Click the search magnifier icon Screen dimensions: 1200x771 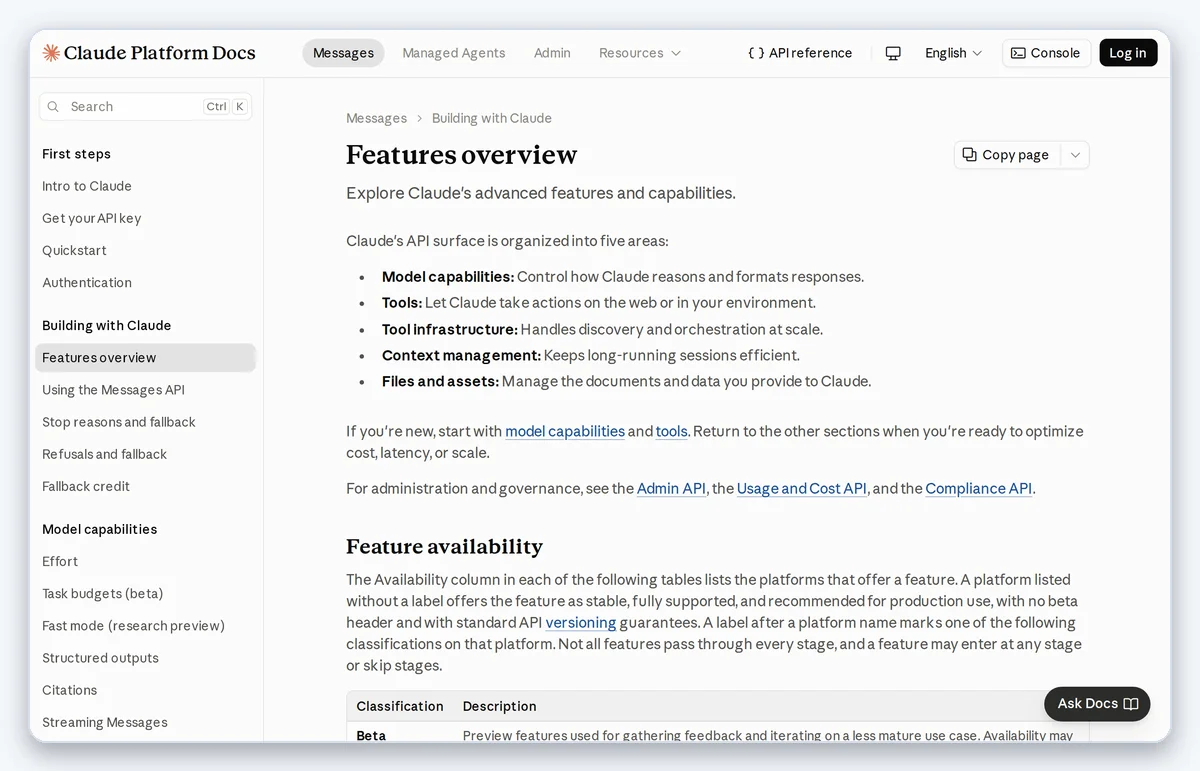click(53, 107)
